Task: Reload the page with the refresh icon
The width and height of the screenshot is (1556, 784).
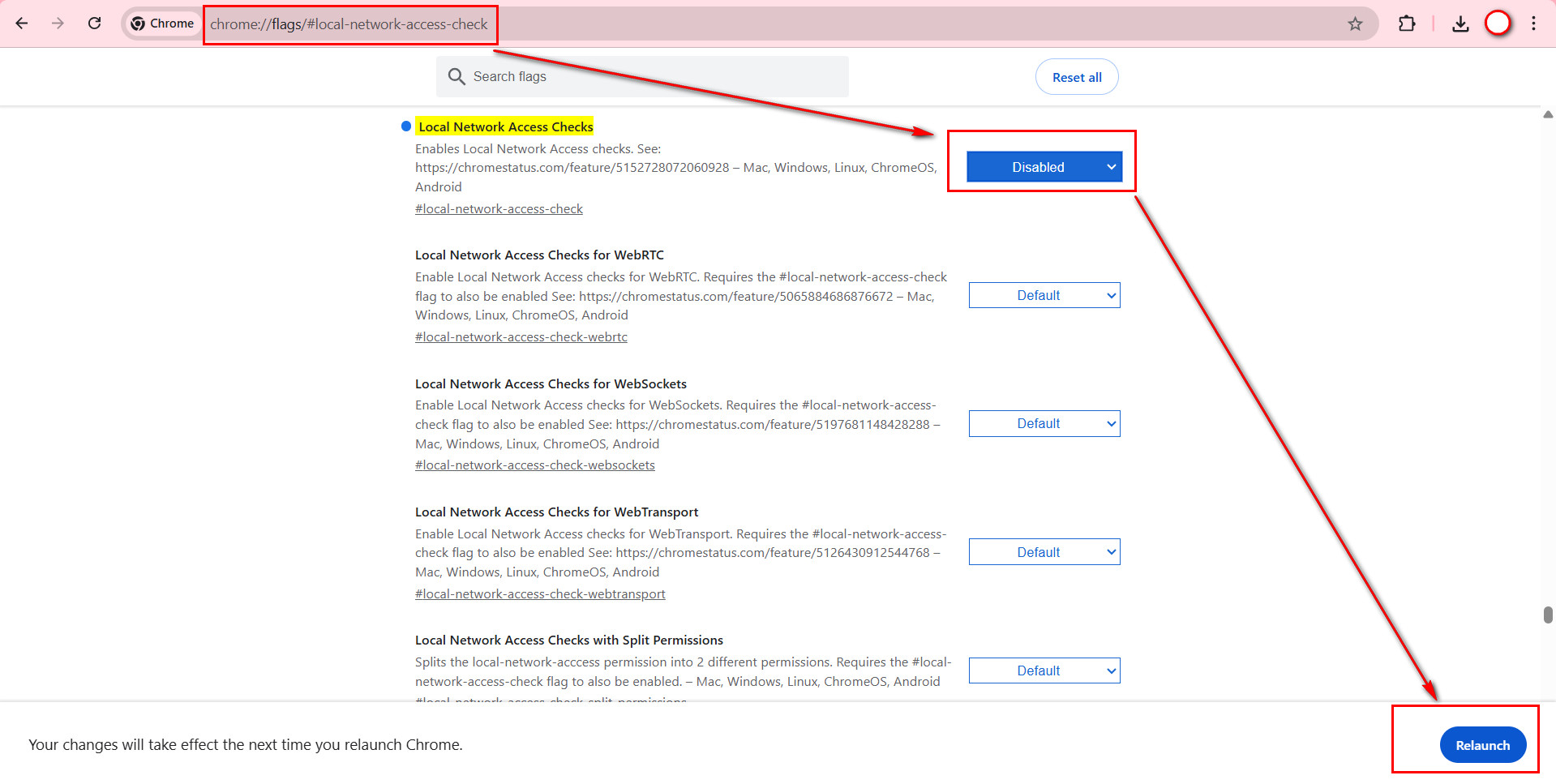Action: pyautogui.click(x=95, y=24)
